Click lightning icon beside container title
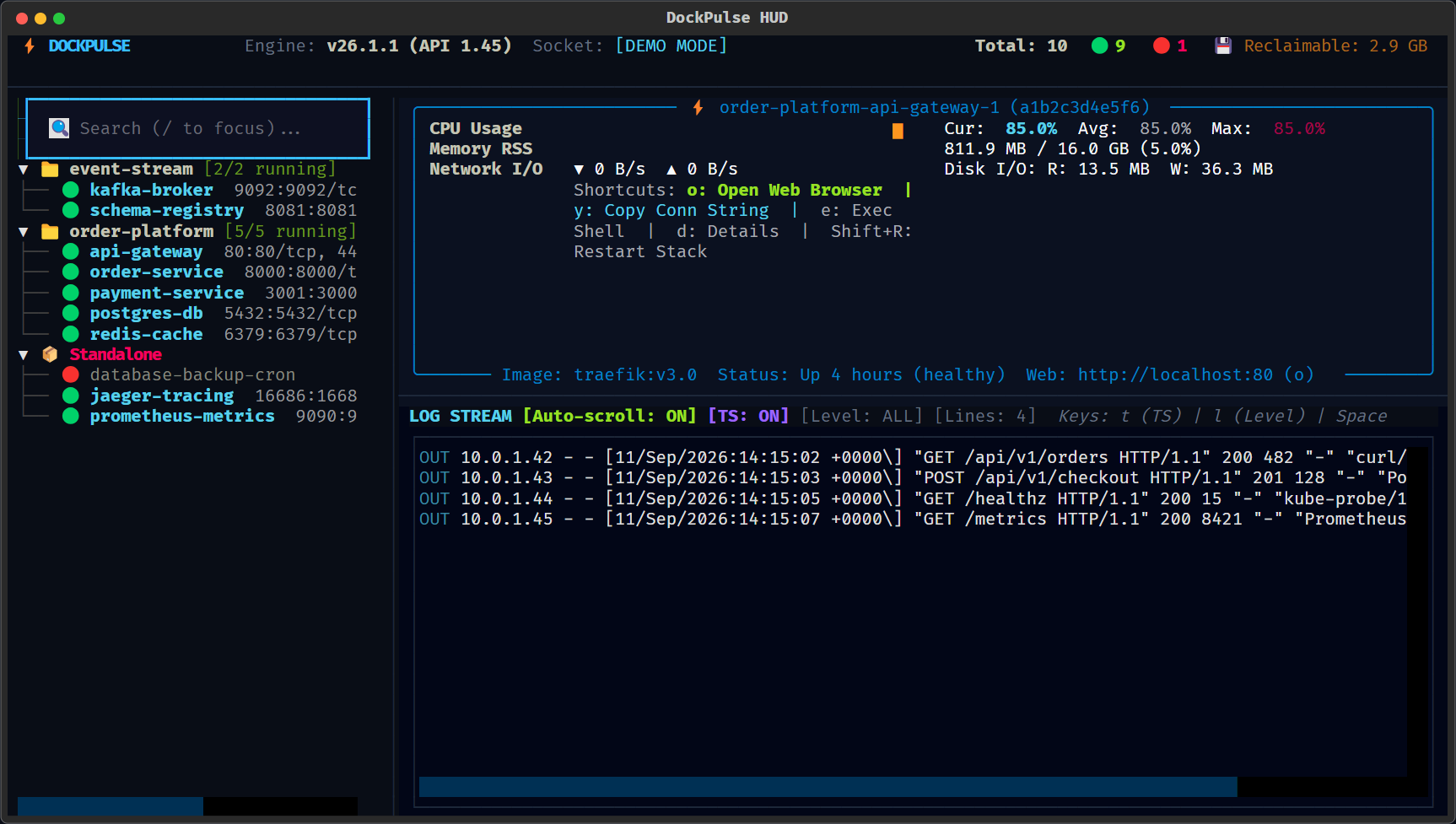1456x824 pixels. (x=698, y=107)
